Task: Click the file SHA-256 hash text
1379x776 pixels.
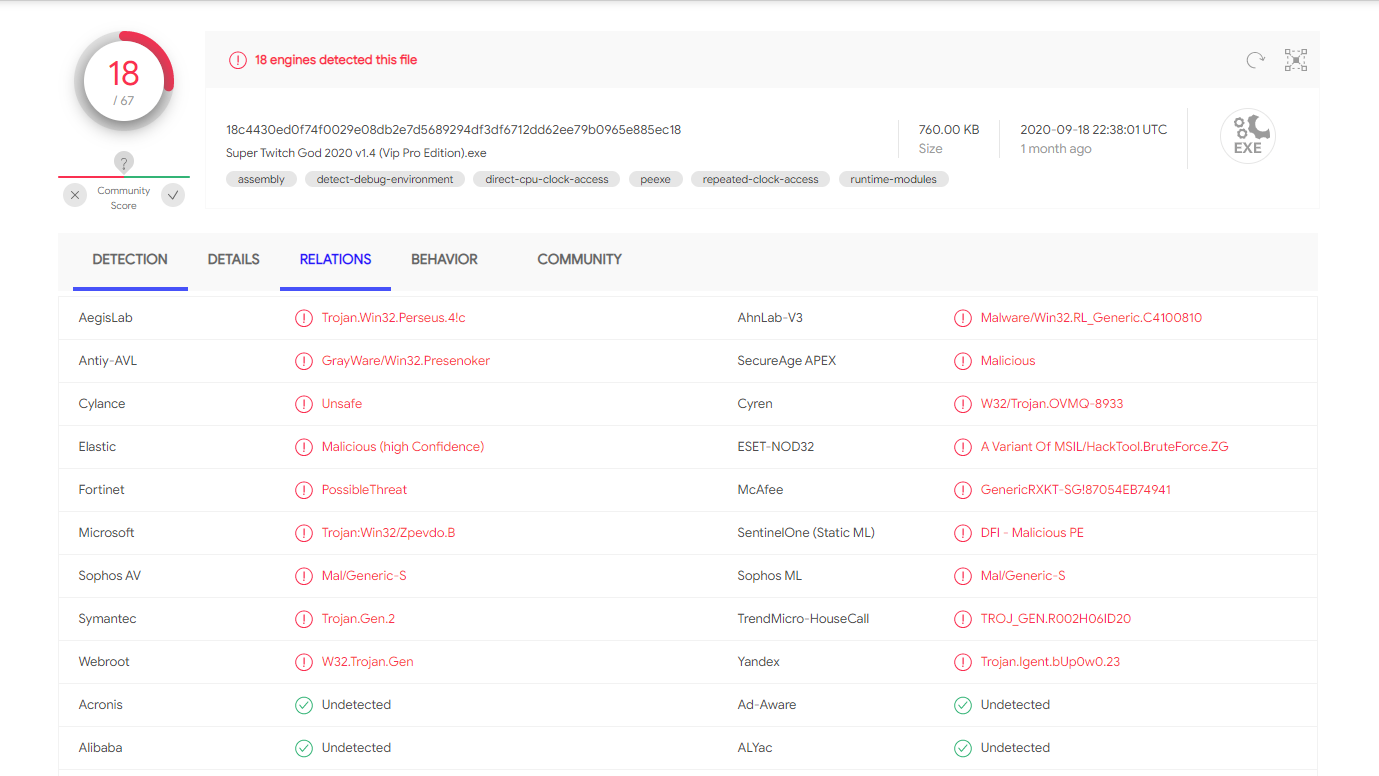Action: click(x=453, y=129)
